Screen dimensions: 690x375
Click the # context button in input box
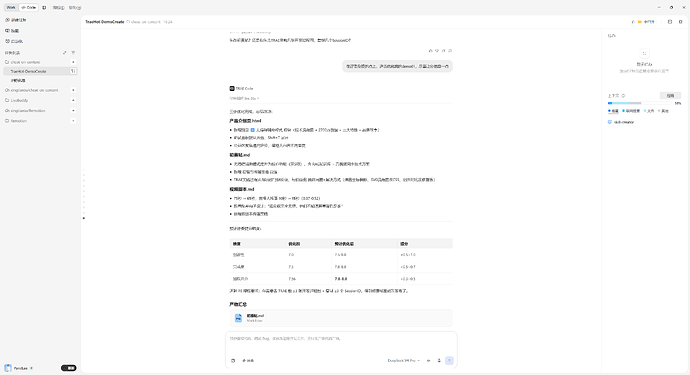click(248, 360)
